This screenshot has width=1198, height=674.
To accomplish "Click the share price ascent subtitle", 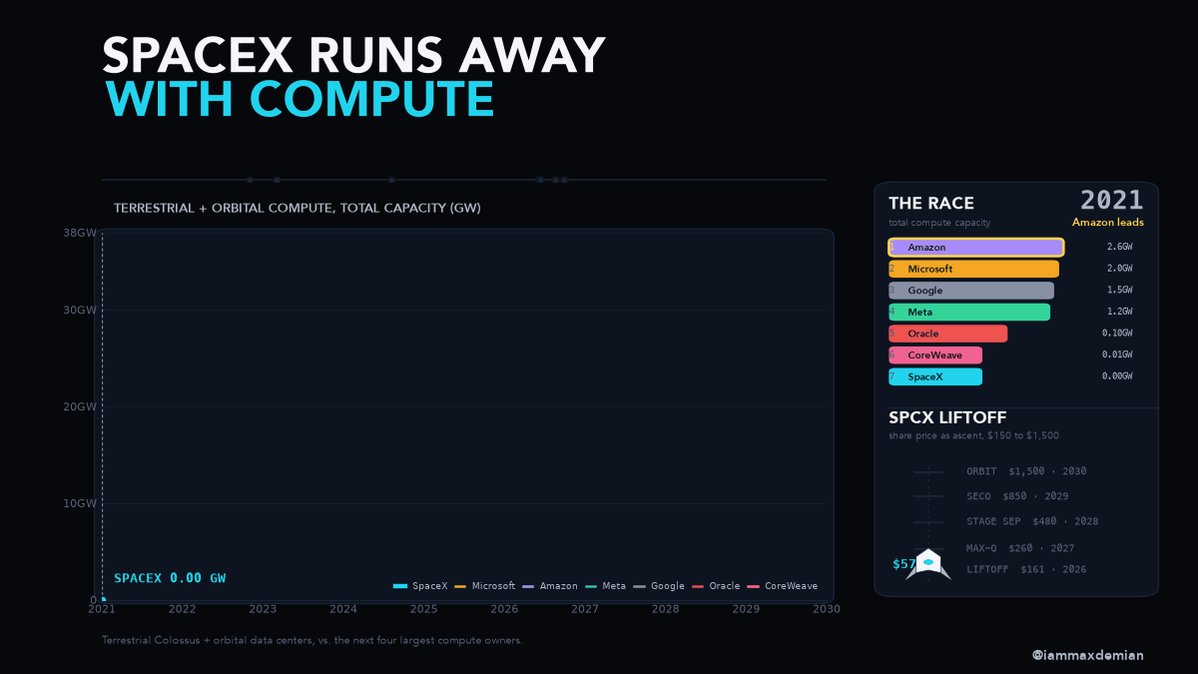I will pyautogui.click(x=974, y=436).
